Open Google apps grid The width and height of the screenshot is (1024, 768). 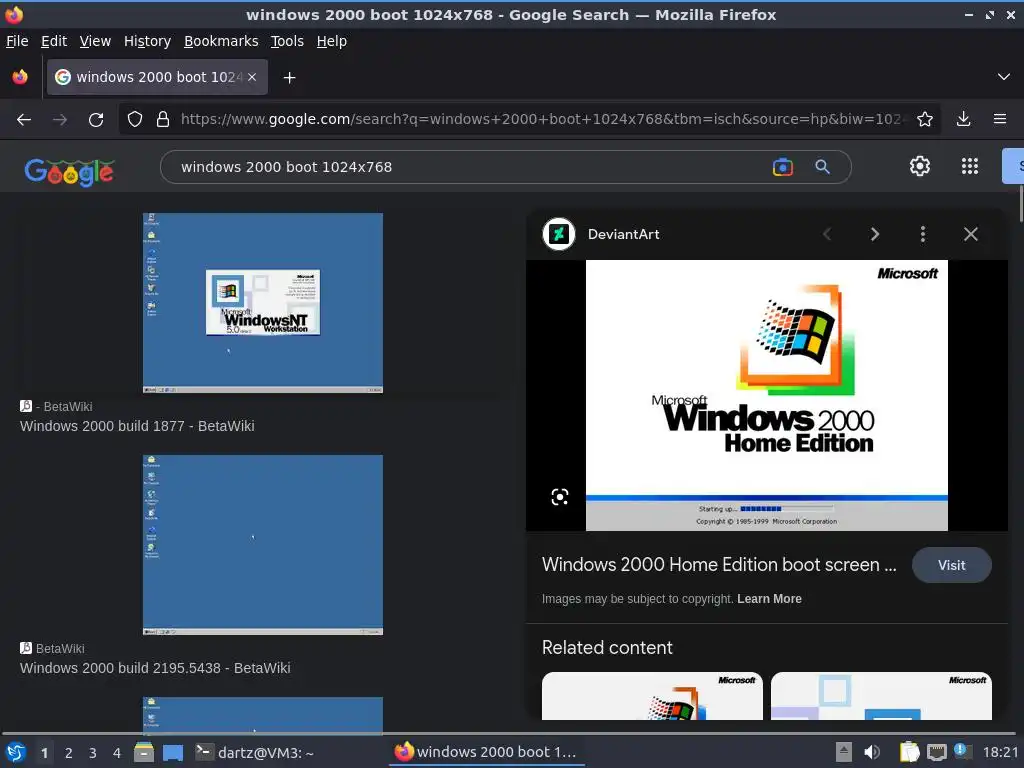click(970, 167)
